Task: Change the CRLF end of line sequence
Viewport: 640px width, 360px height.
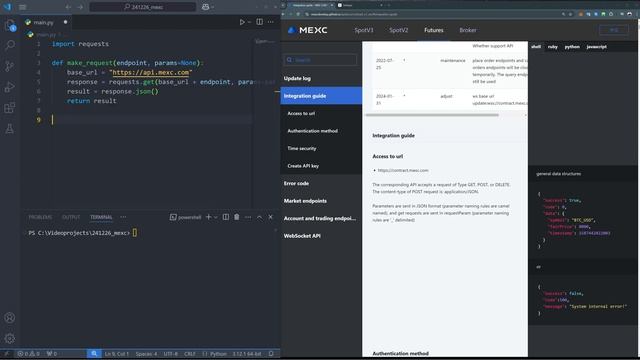Action: coord(190,354)
